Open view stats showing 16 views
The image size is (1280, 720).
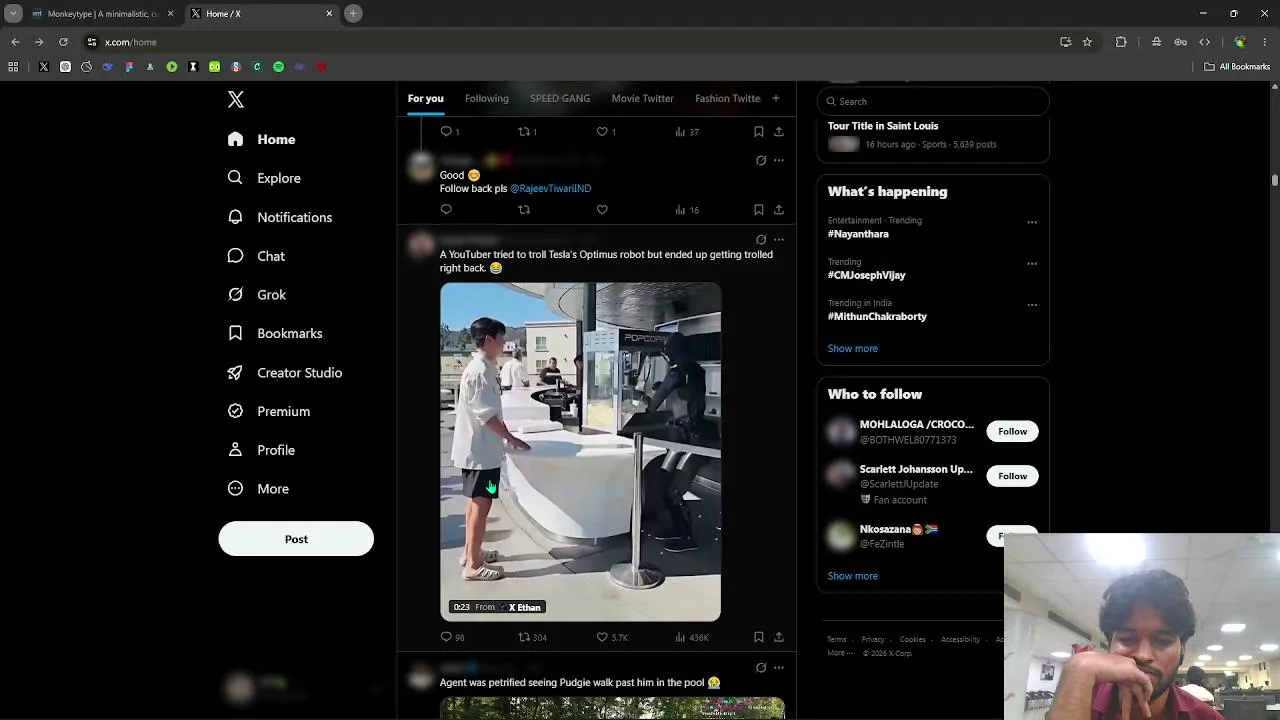(x=687, y=210)
